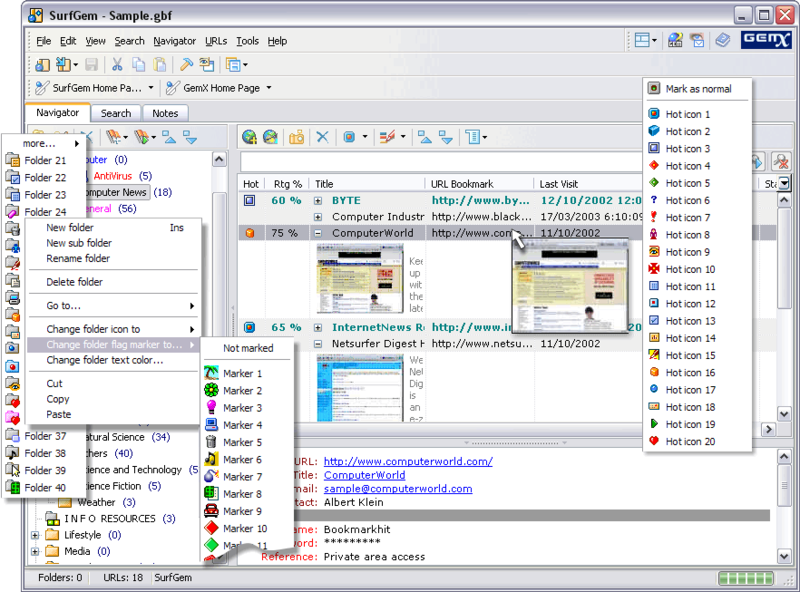Click the hot icon of BYTE row
Viewport: 800px width, 592px height.
249,200
